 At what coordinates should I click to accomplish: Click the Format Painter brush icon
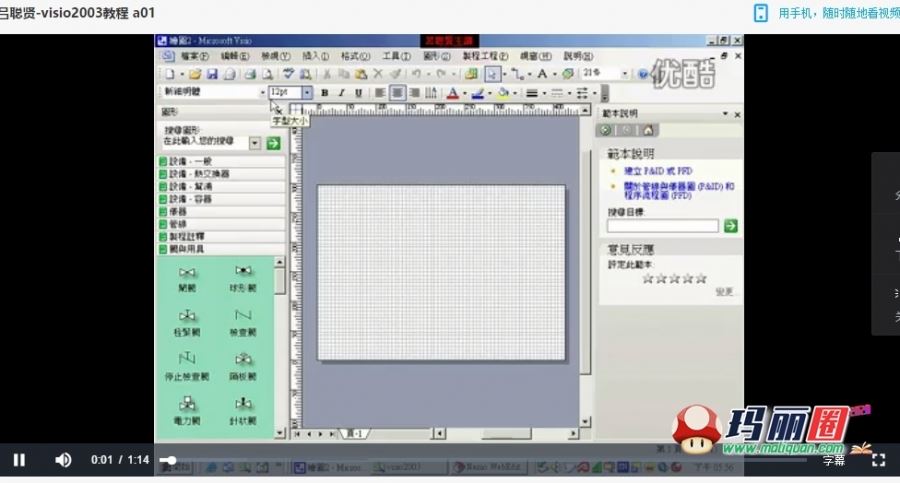(x=395, y=74)
